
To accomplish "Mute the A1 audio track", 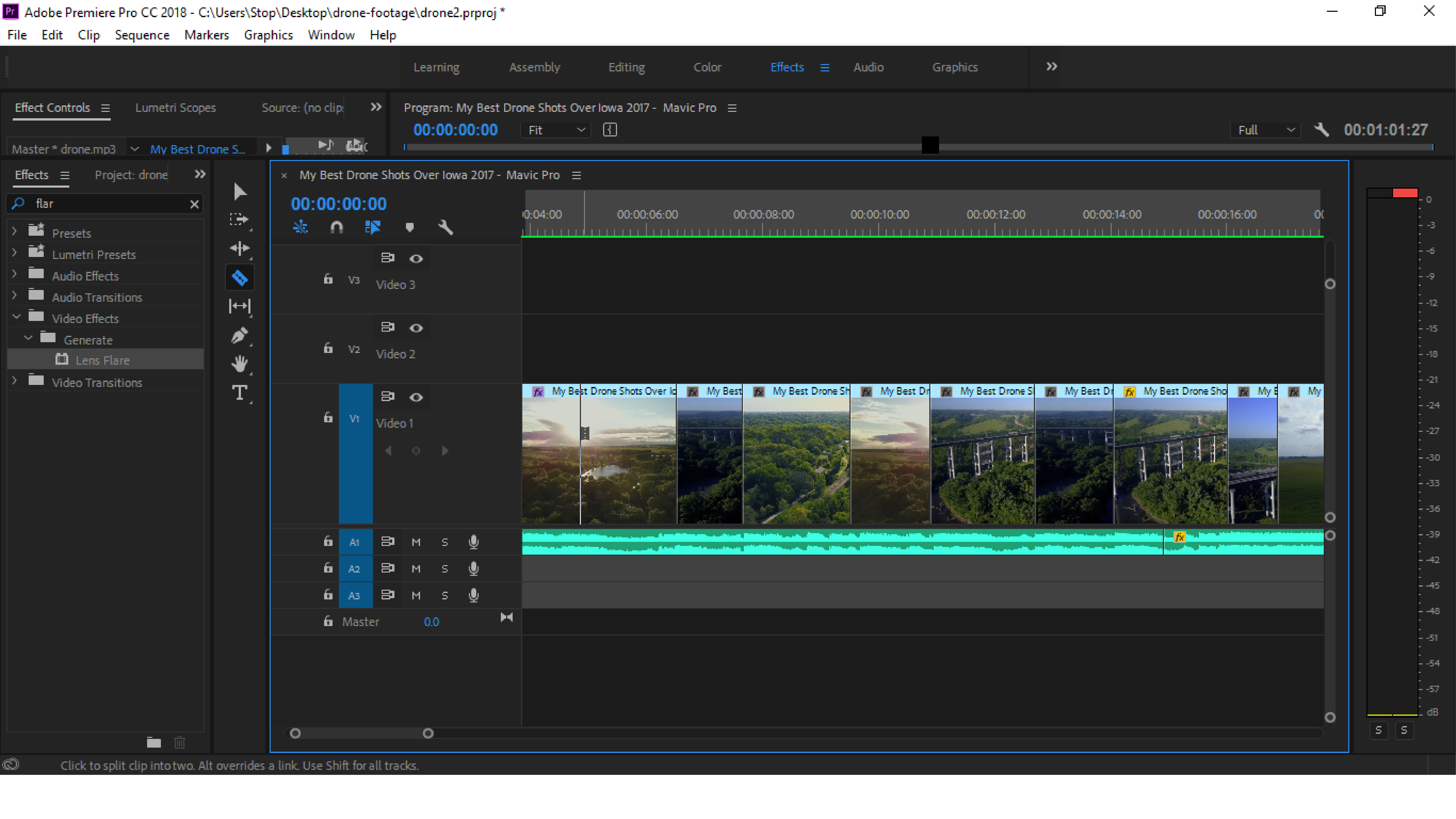I will (416, 541).
